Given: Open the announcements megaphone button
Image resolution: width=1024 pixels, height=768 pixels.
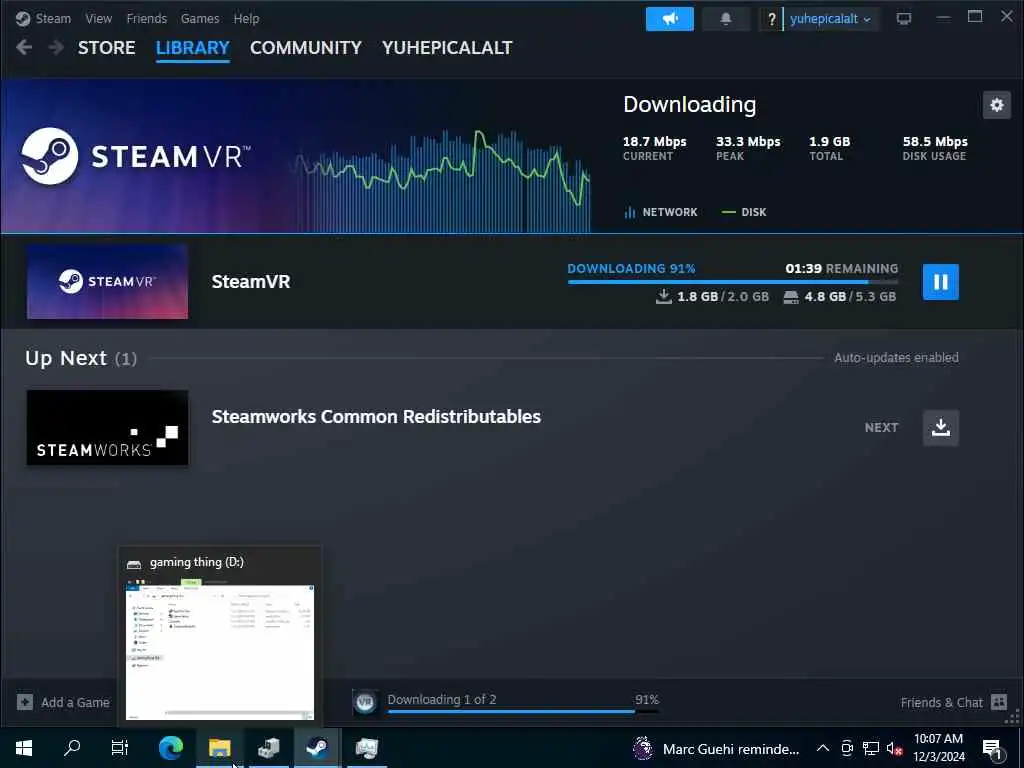Looking at the screenshot, I should [669, 19].
